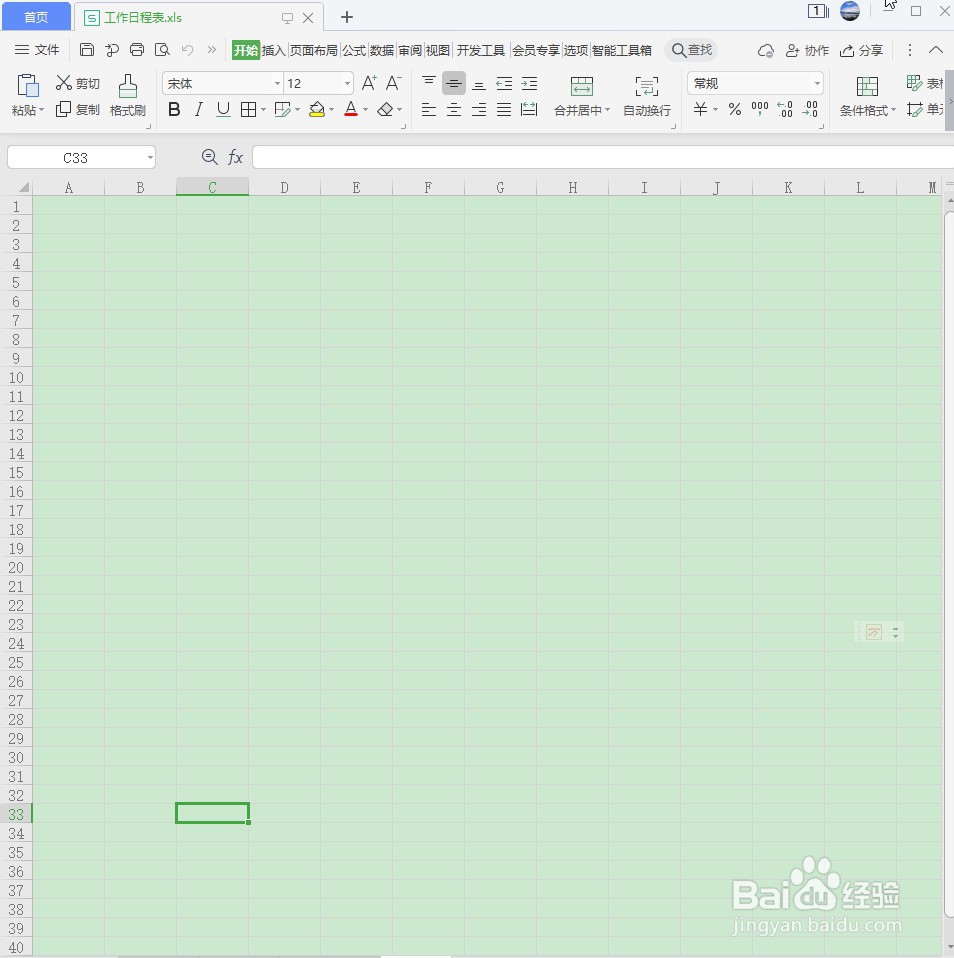Click the Copy (复制) button
Image resolution: width=954 pixels, height=958 pixels.
coord(78,109)
